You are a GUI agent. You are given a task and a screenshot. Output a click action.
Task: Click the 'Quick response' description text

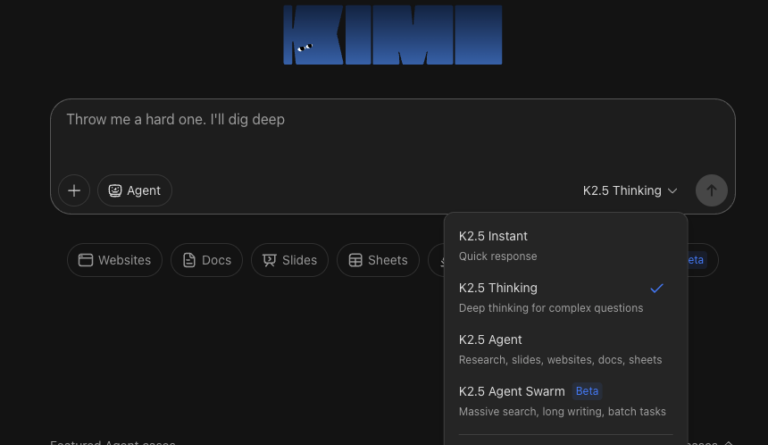click(x=498, y=257)
